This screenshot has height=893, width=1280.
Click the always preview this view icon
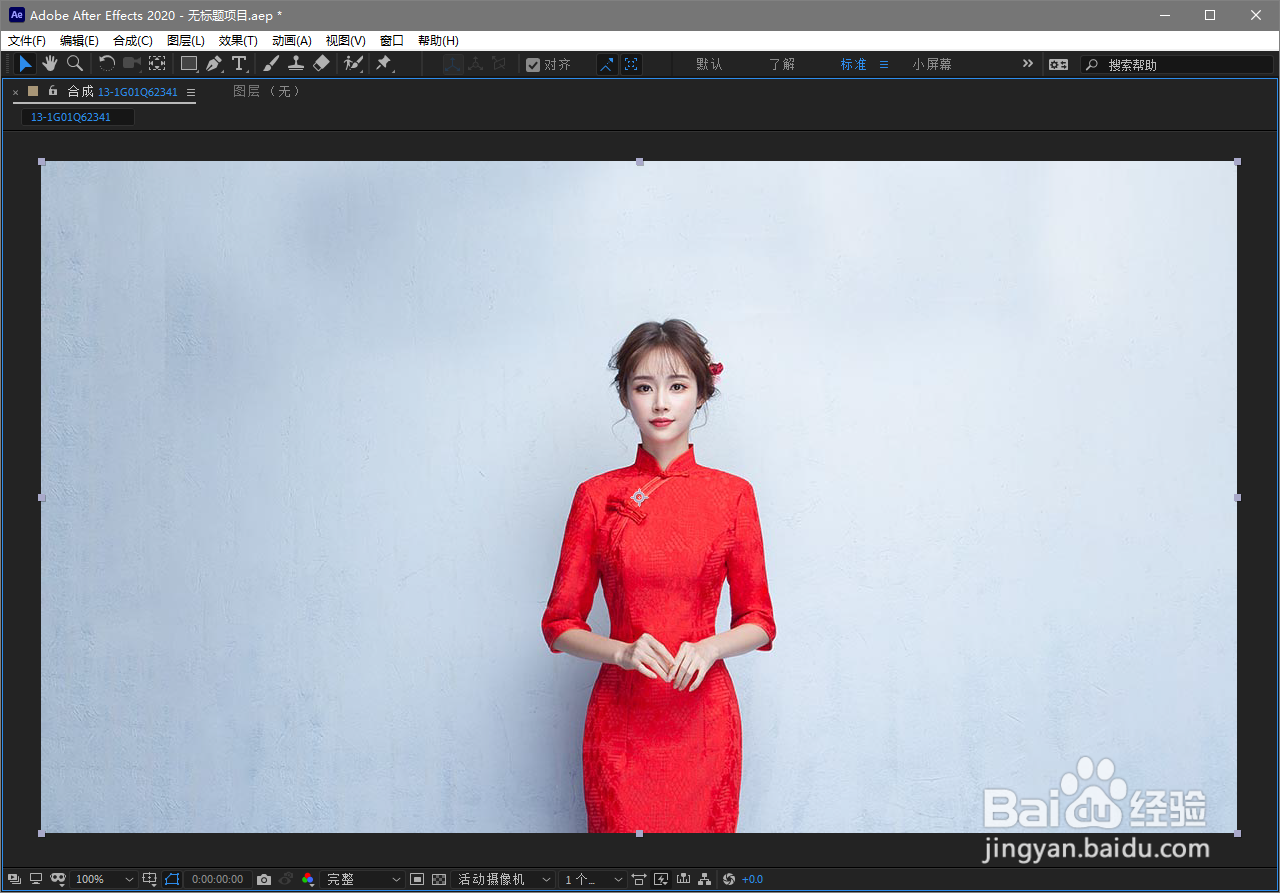[14, 879]
